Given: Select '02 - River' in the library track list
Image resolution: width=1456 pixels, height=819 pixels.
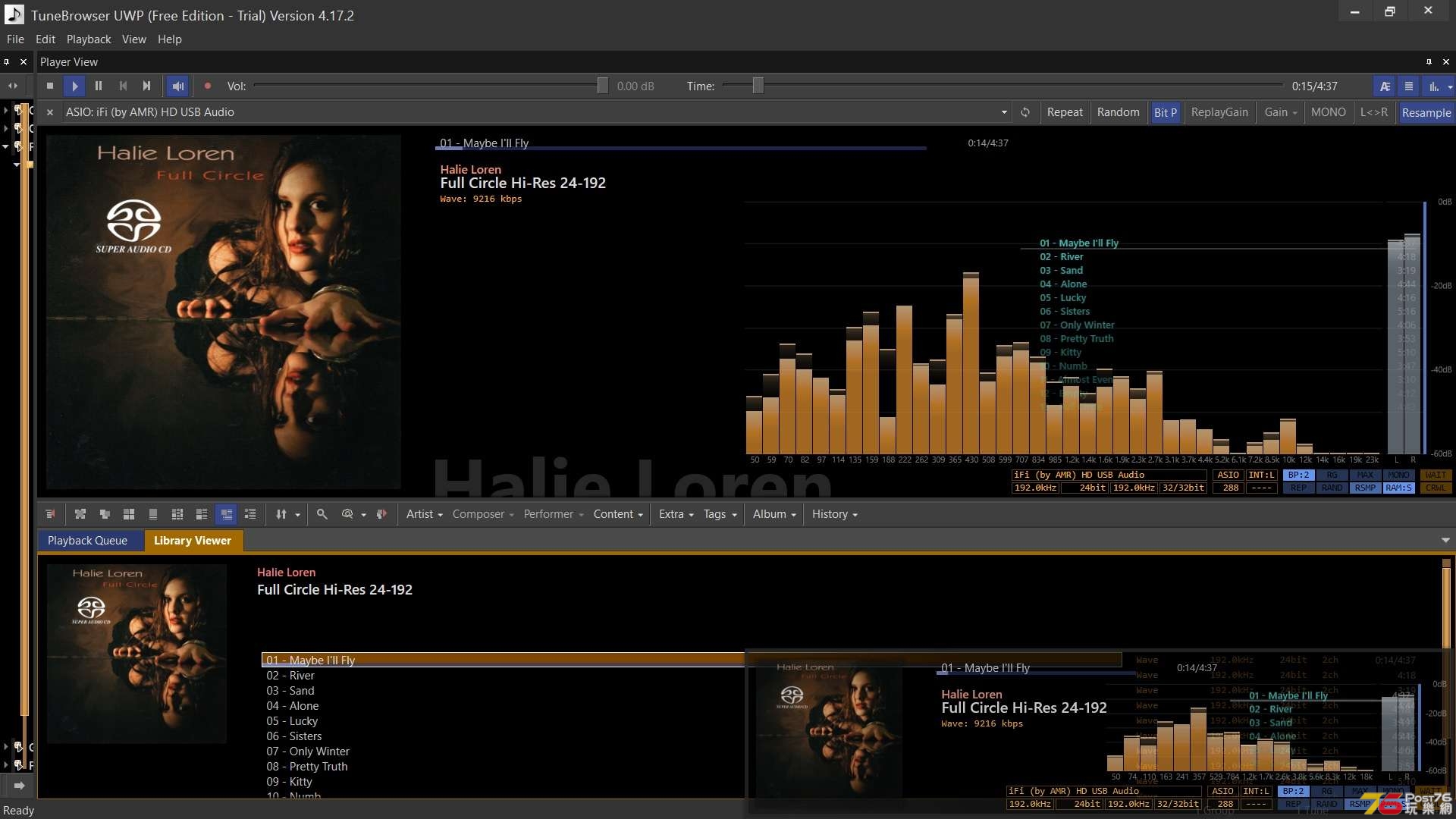Looking at the screenshot, I should coord(290,676).
